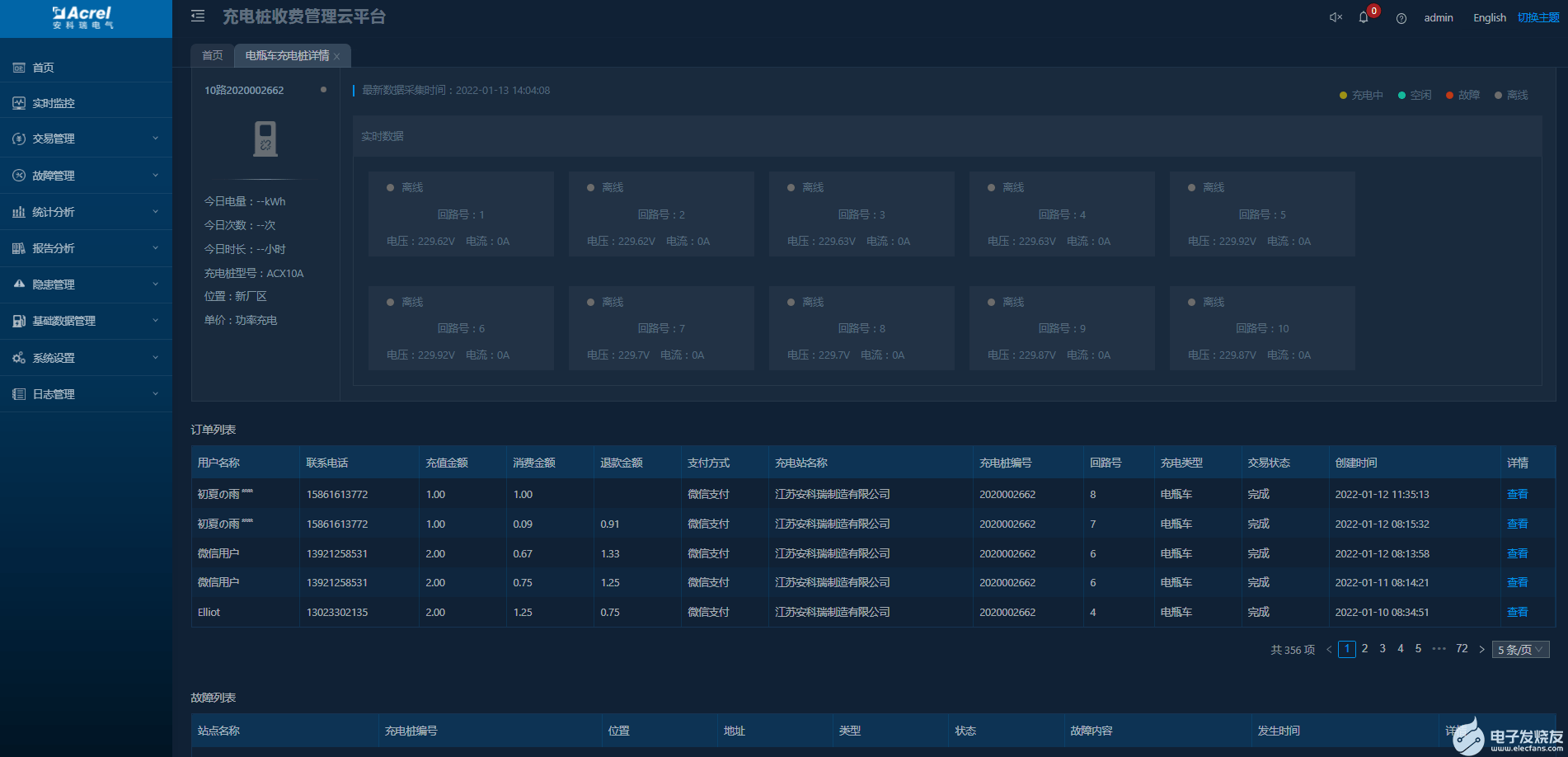The width and height of the screenshot is (1568, 757).
Task: Click the 基础数据管理 database icon
Action: [19, 321]
